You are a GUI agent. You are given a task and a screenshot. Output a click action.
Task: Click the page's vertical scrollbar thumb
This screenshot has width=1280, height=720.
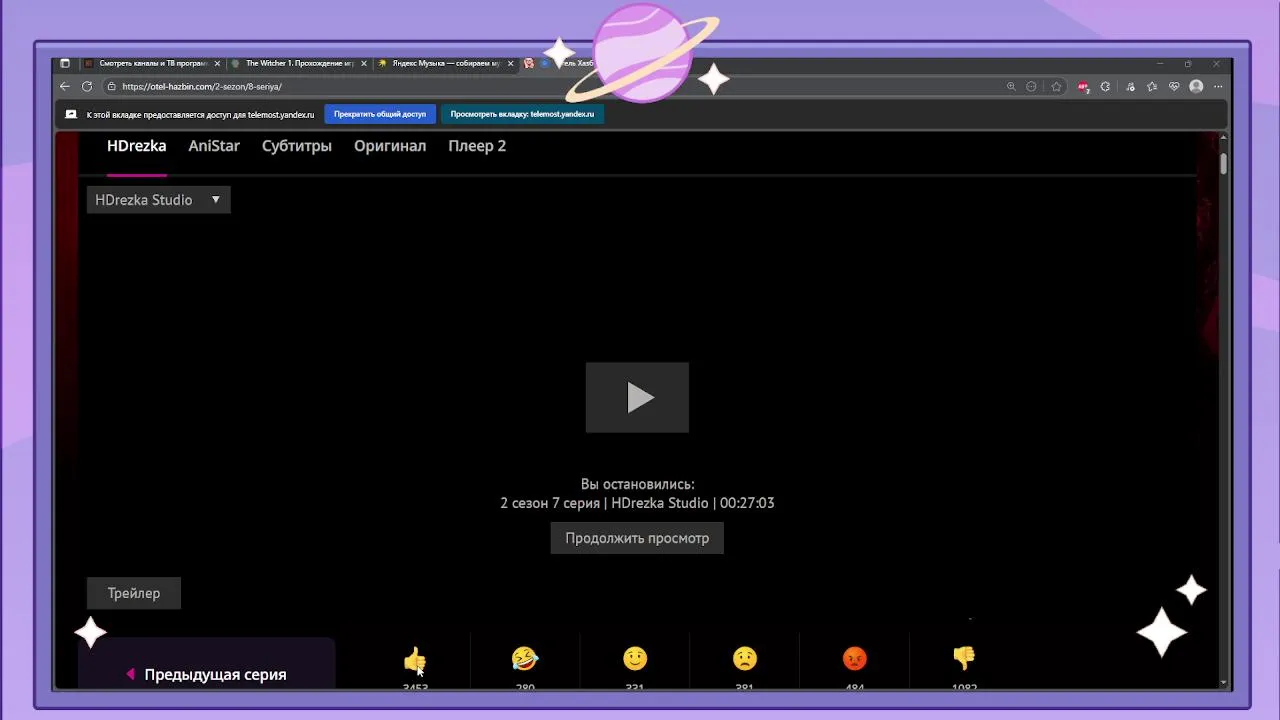coord(1223,163)
